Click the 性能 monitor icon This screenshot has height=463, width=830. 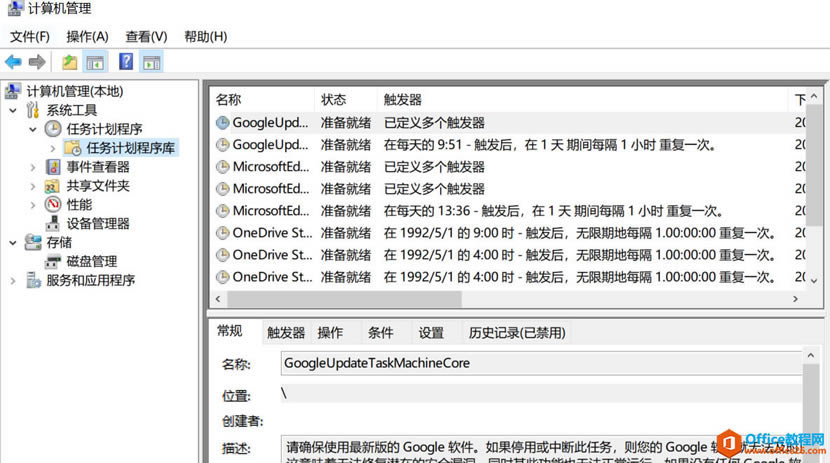pos(53,204)
